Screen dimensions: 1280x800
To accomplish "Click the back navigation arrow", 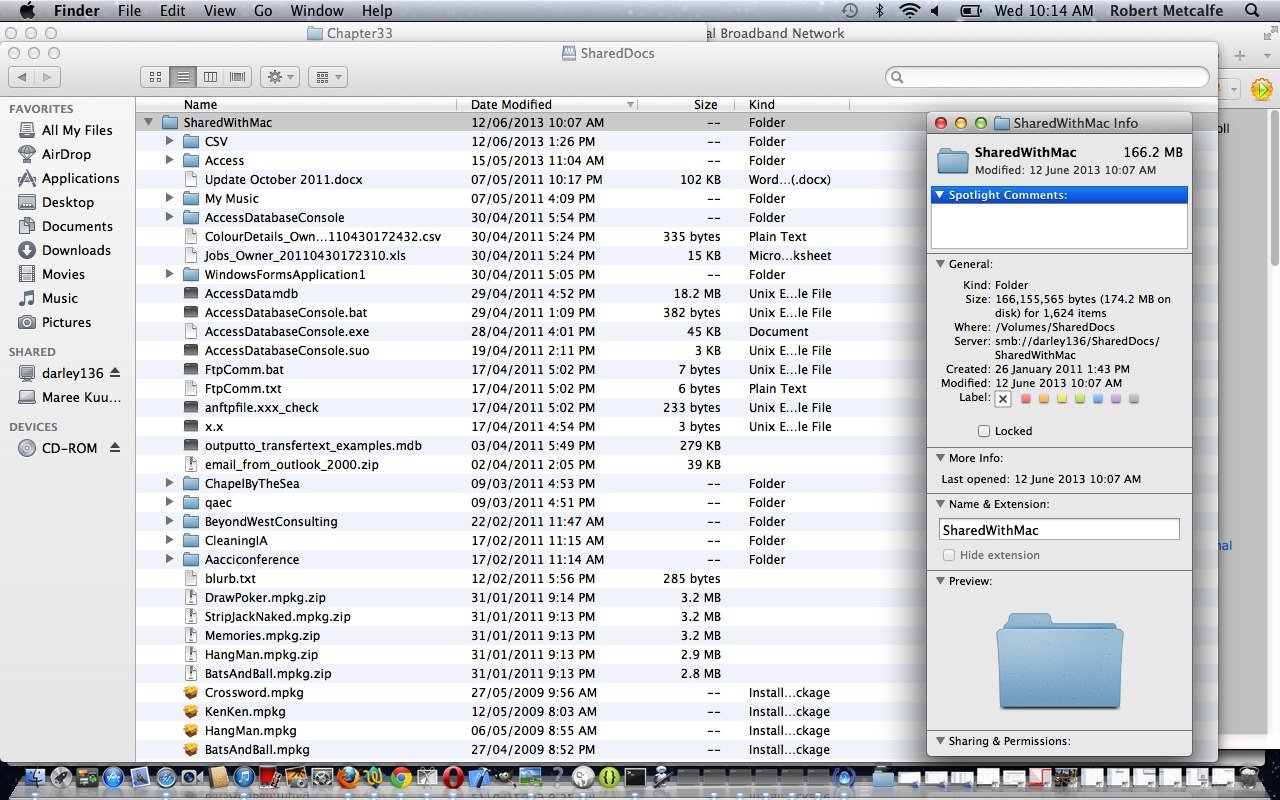I will pos(22,77).
